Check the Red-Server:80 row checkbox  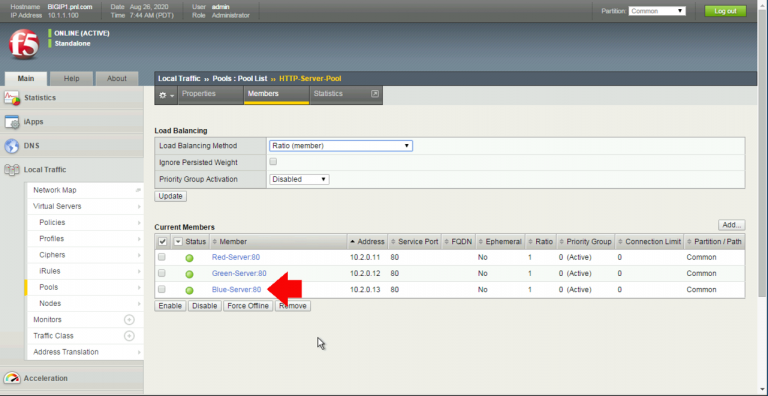click(162, 257)
